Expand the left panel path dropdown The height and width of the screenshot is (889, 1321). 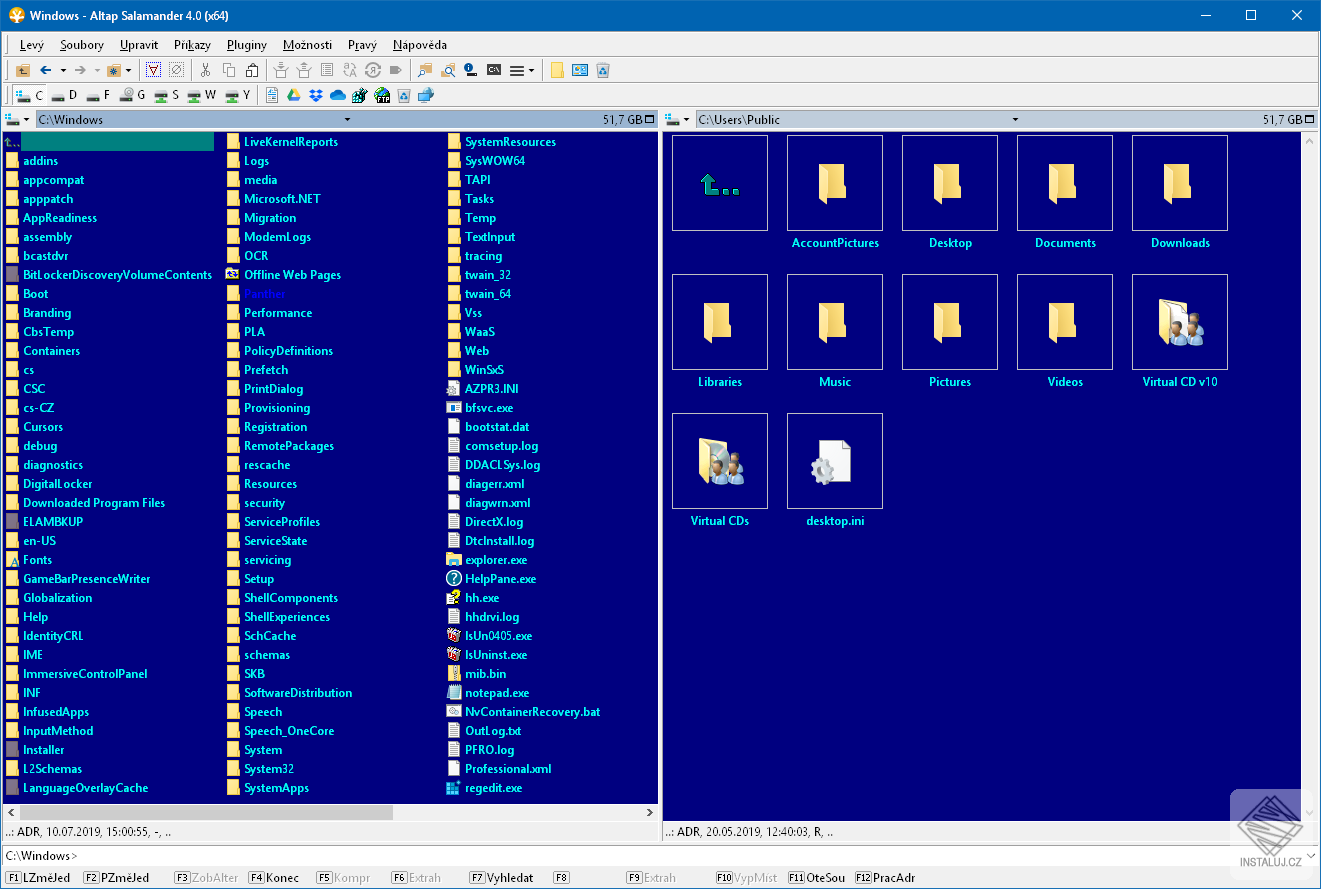coord(345,120)
